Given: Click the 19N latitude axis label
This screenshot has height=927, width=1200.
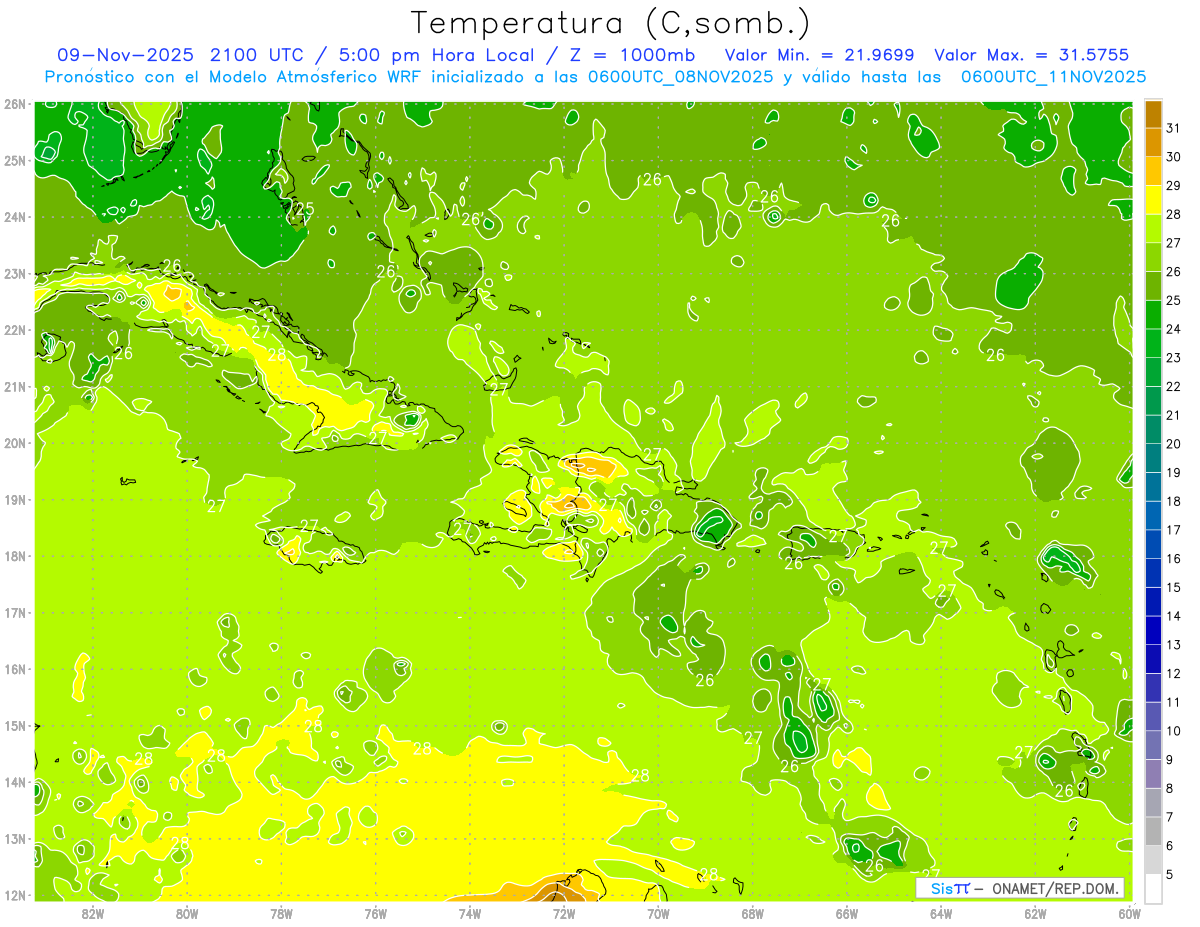Looking at the screenshot, I should tap(14, 499).
